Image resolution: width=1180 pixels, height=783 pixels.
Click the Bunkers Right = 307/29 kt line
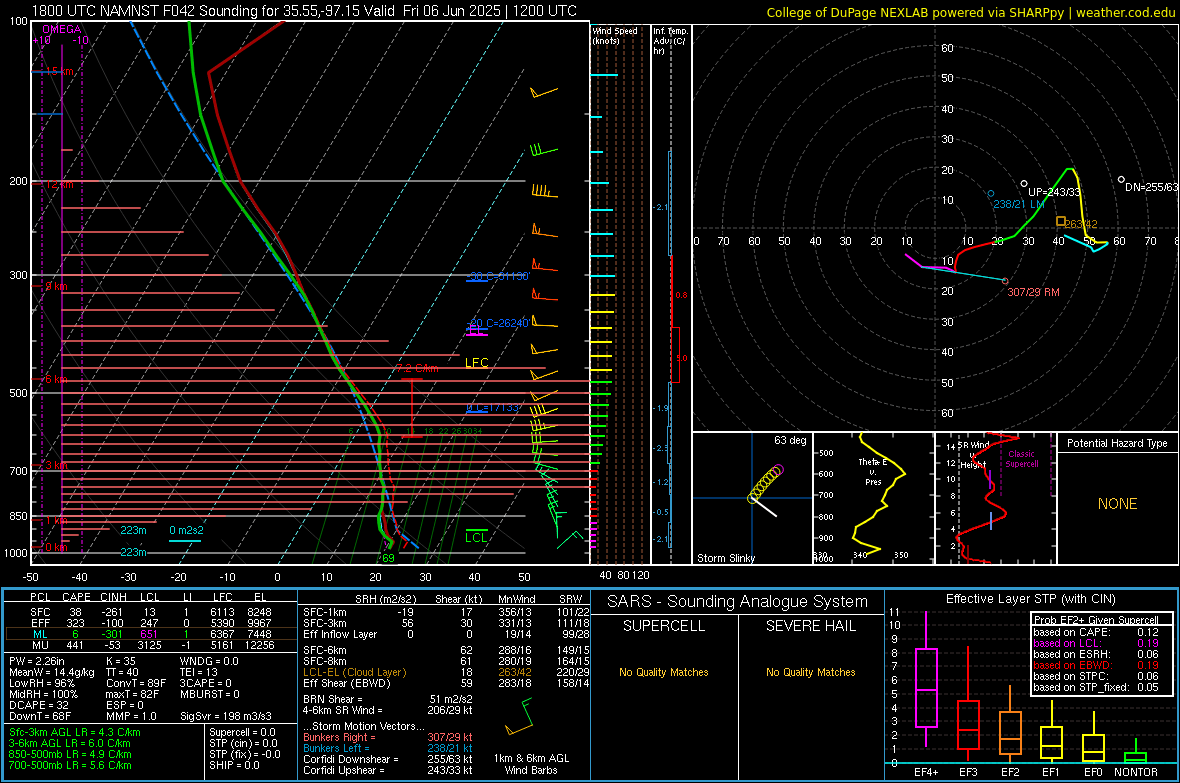pos(388,737)
